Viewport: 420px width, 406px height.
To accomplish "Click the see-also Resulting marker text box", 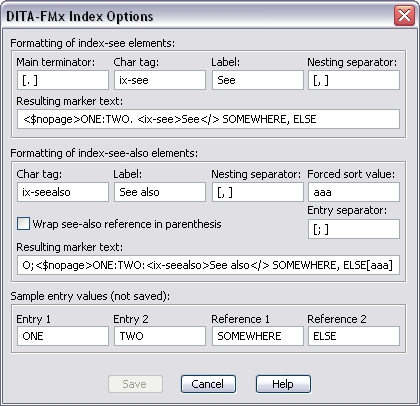I will (208, 265).
